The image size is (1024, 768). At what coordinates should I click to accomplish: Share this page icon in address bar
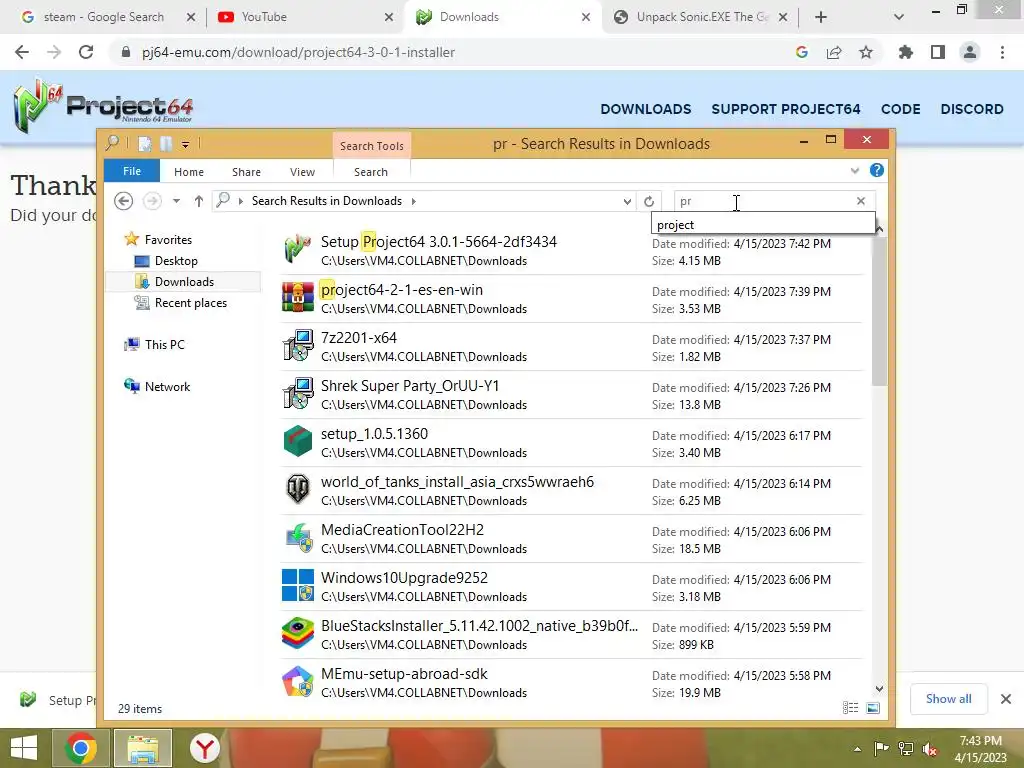[x=834, y=52]
